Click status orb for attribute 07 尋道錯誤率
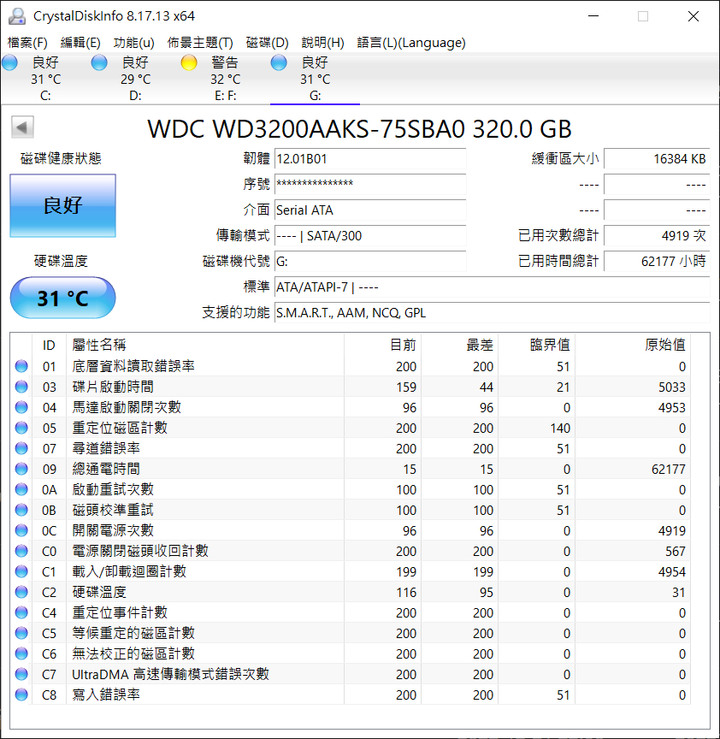The height and width of the screenshot is (739, 720). tap(21, 448)
